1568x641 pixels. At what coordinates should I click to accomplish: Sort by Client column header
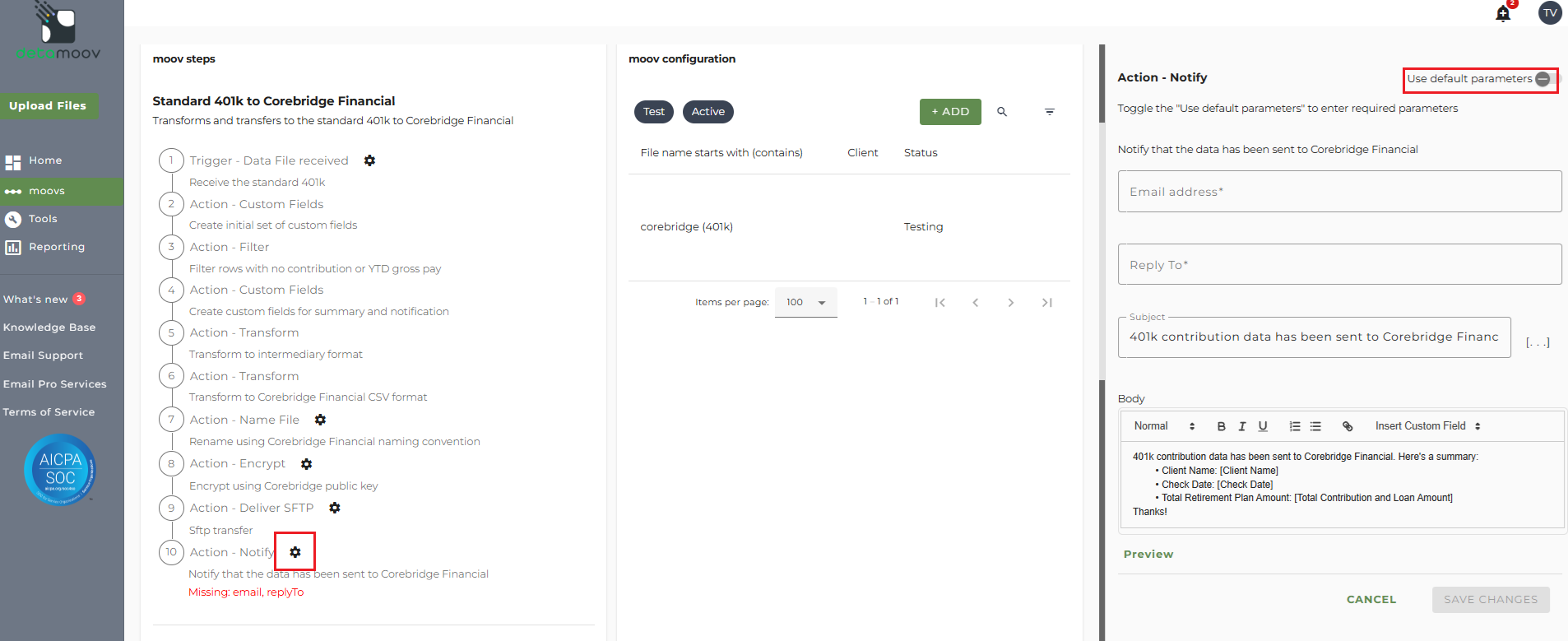coord(863,153)
